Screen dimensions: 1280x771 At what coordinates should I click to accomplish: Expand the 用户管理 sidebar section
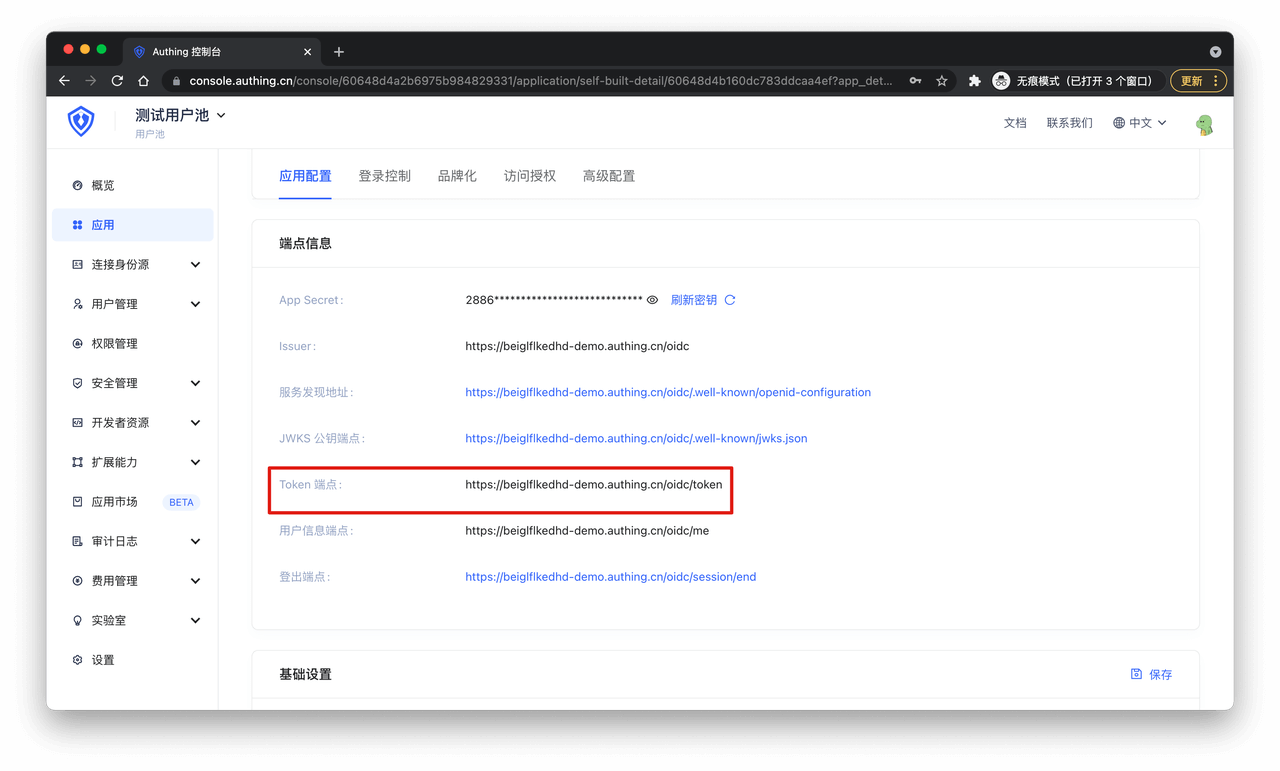133,304
